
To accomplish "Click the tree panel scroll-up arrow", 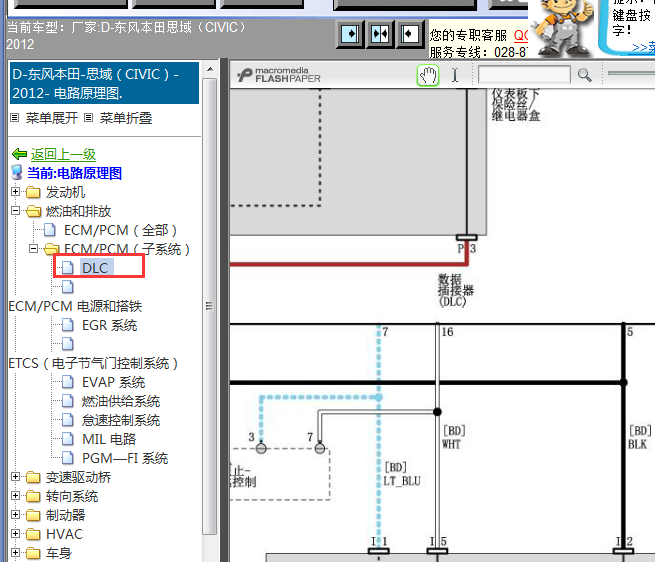I will point(210,69).
